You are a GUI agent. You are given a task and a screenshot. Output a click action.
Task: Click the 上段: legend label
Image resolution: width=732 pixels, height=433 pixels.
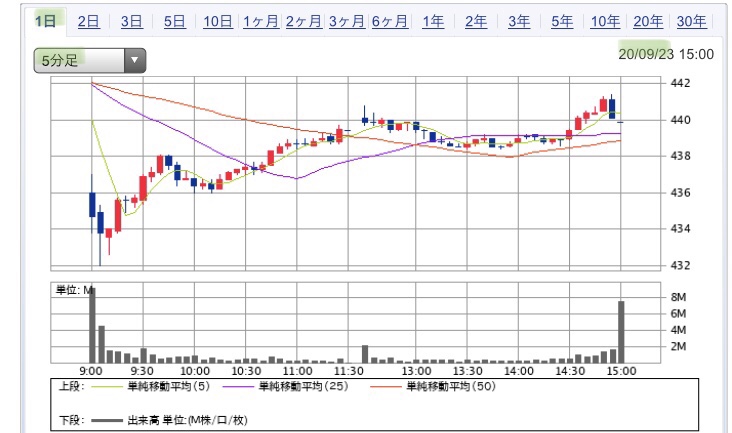(71, 386)
